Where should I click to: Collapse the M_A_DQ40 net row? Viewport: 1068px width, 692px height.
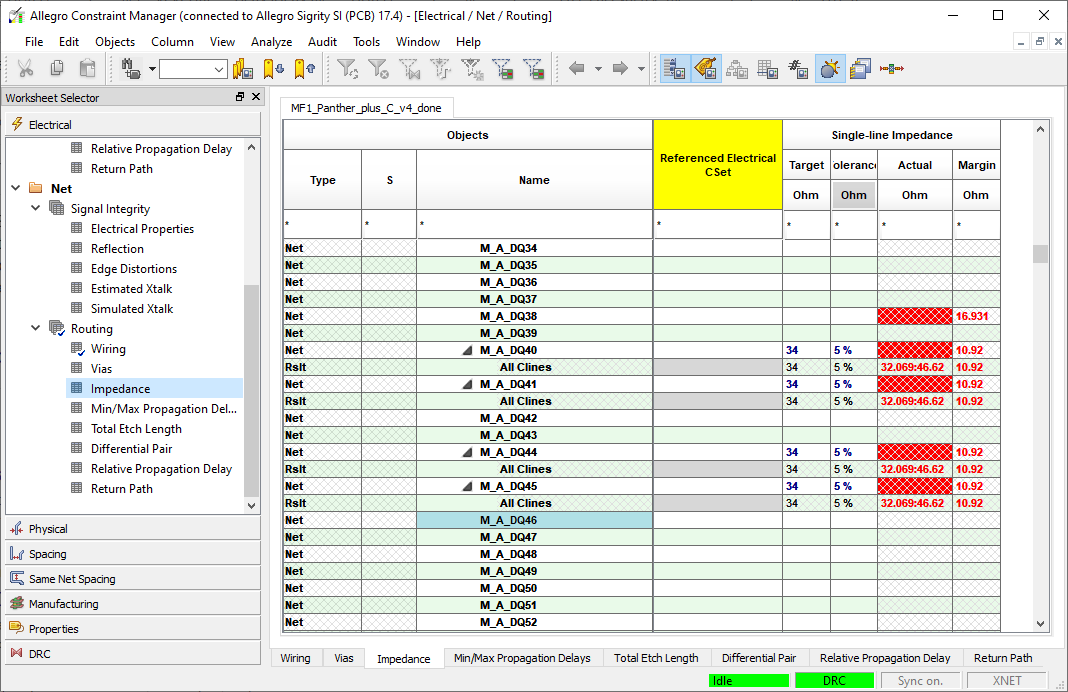click(x=468, y=351)
